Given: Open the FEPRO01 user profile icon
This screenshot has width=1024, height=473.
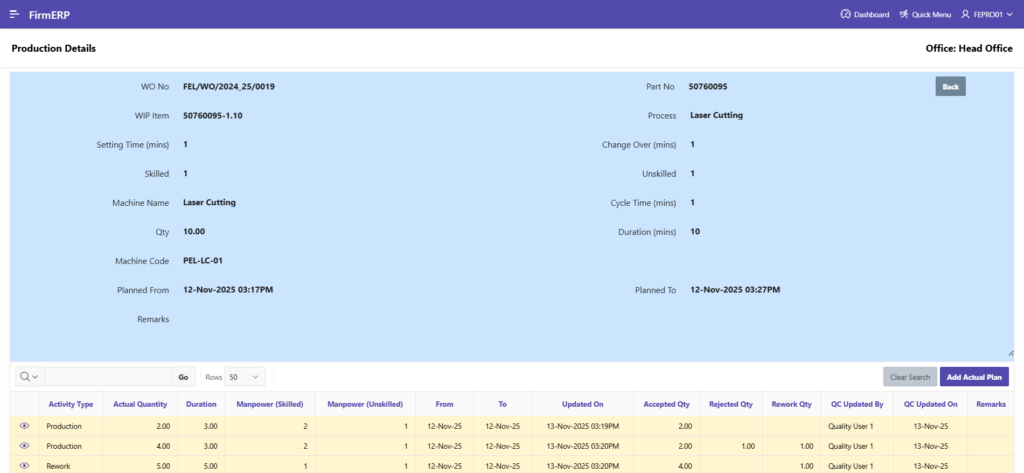Looking at the screenshot, I should coord(965,14).
